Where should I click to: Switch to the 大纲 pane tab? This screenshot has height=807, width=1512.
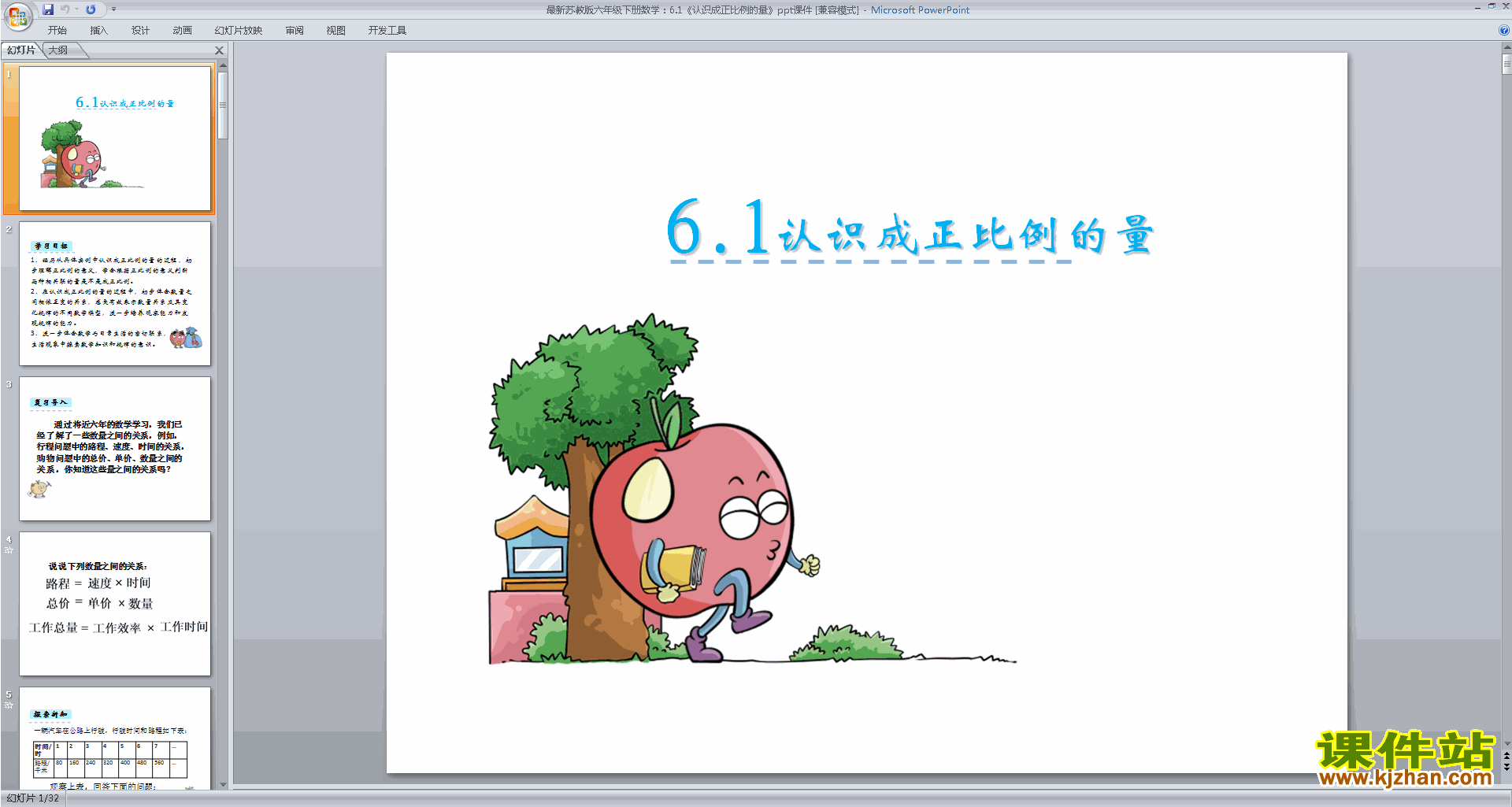[x=58, y=50]
